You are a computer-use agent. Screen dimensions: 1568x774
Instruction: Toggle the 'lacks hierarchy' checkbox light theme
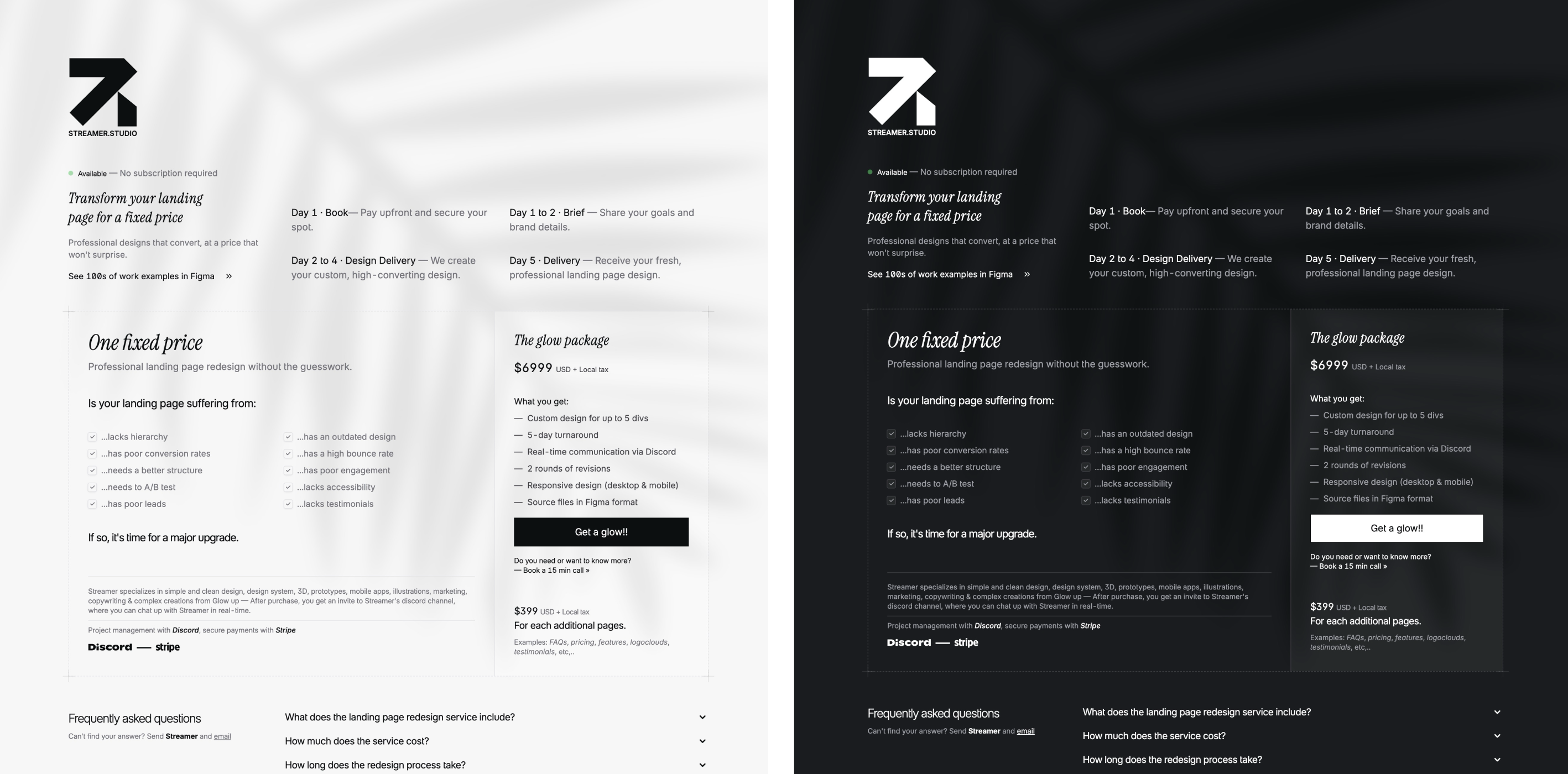coord(92,436)
